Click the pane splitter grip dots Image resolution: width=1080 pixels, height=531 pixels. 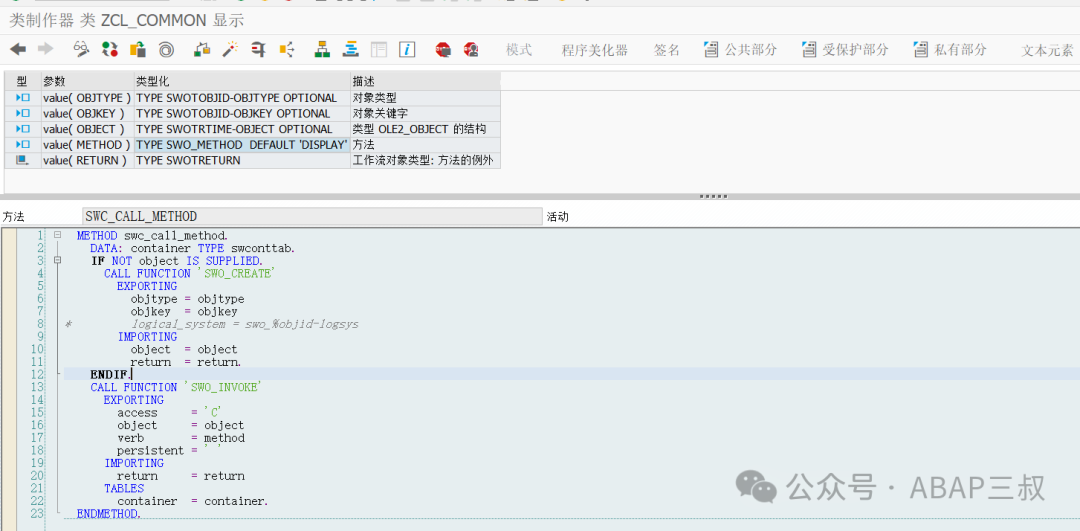(714, 196)
